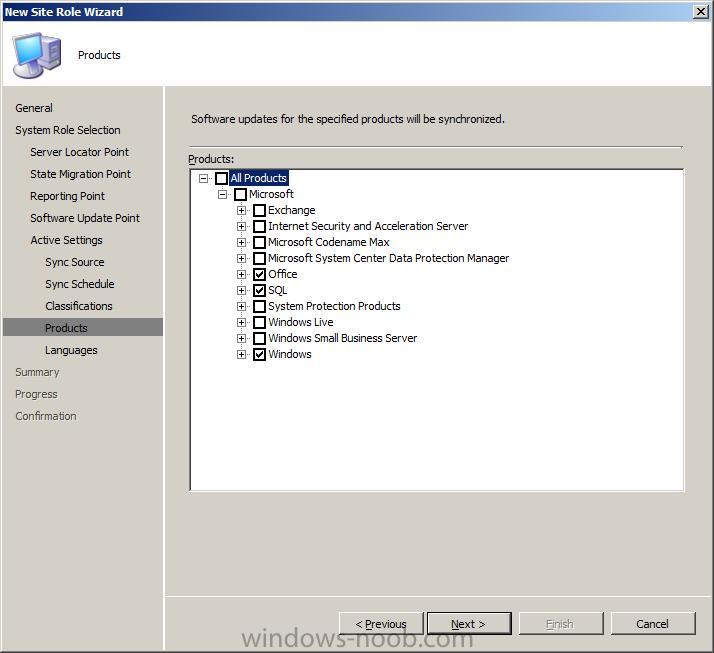Go to the Languages step

71,350
